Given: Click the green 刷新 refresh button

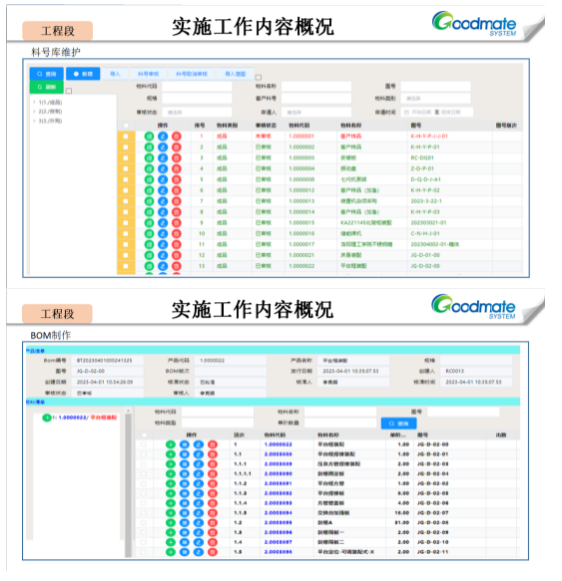Looking at the screenshot, I should [x=47, y=87].
